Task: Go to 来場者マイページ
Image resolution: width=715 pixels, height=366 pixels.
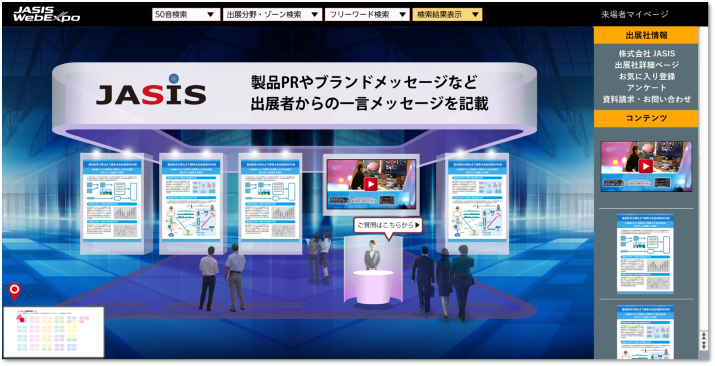Action: coord(635,15)
